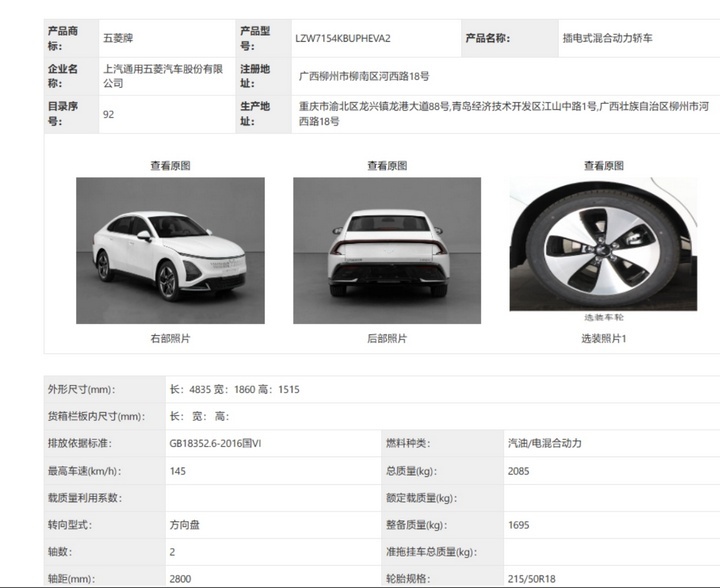
Task: Click header label 产品名称:
Action: coord(488,38)
